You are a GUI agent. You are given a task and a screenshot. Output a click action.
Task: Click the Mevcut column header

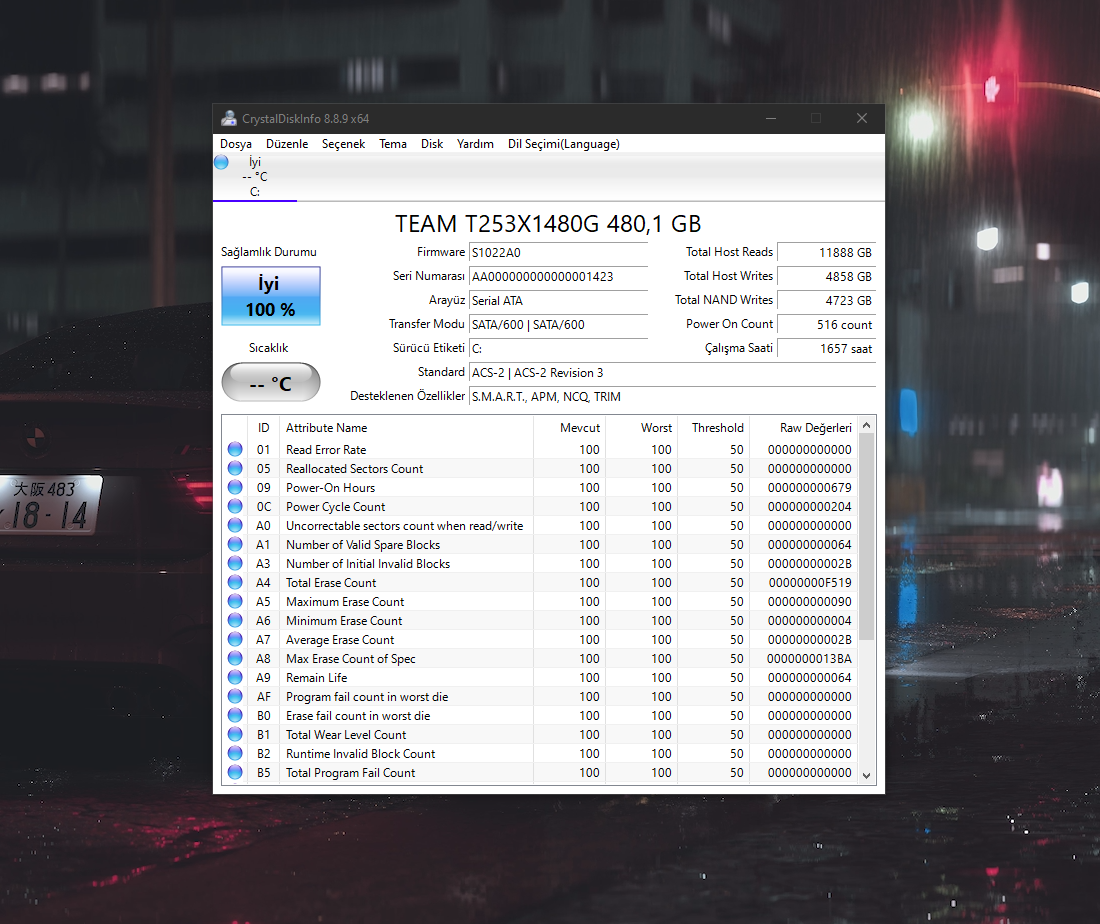(x=569, y=427)
